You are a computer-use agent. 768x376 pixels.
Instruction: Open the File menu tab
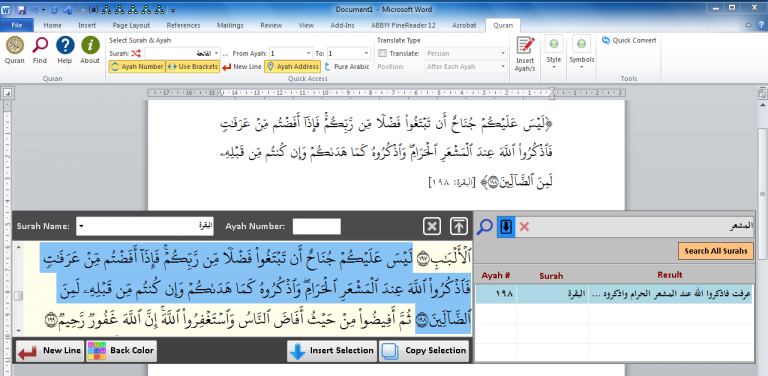point(17,25)
